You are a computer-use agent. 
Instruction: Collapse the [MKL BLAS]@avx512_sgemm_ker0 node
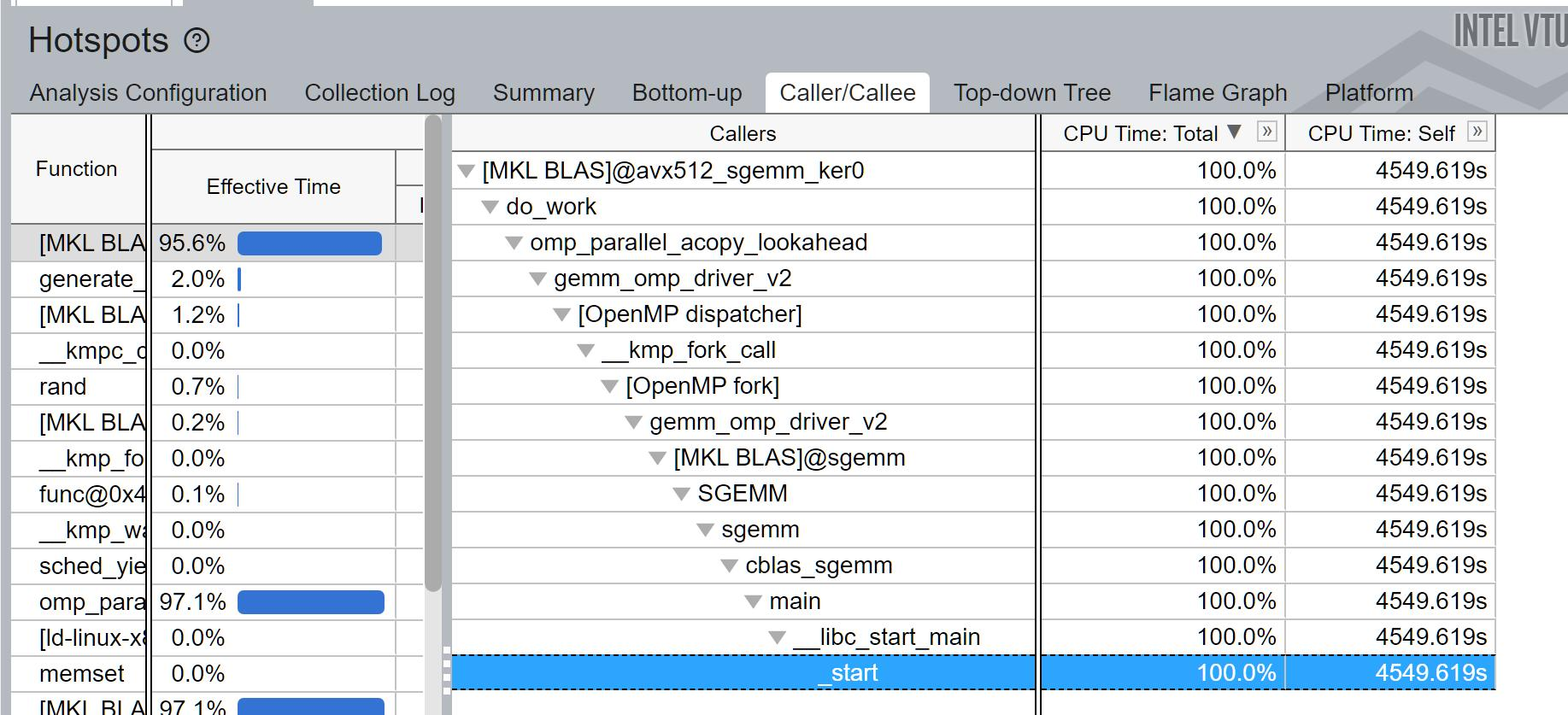click(466, 171)
